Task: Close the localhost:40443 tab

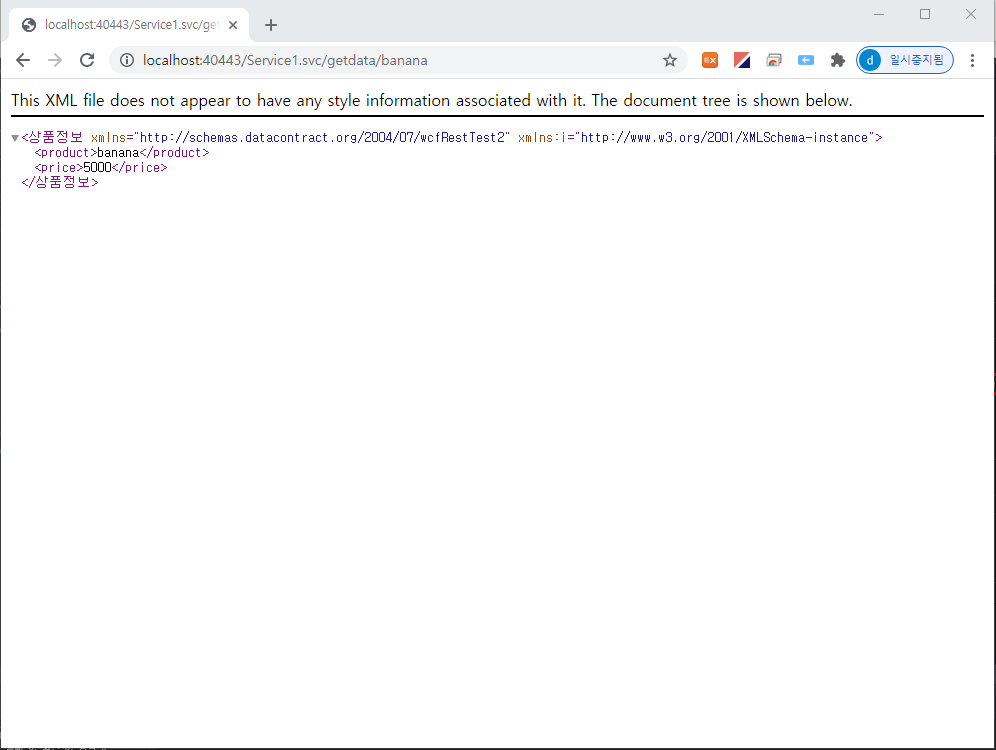Action: [x=233, y=25]
